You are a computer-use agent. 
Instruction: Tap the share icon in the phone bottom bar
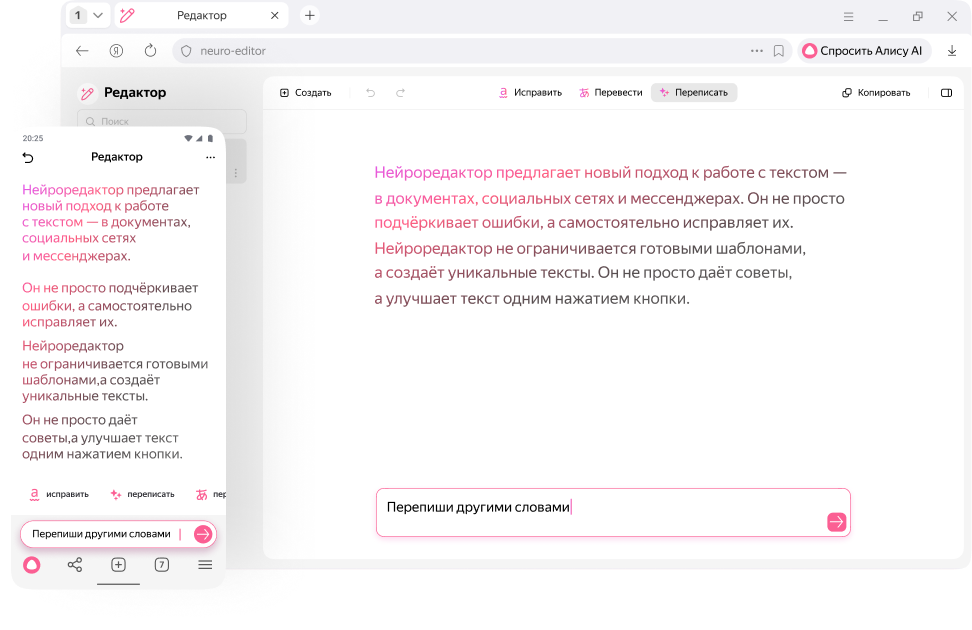tap(75, 565)
